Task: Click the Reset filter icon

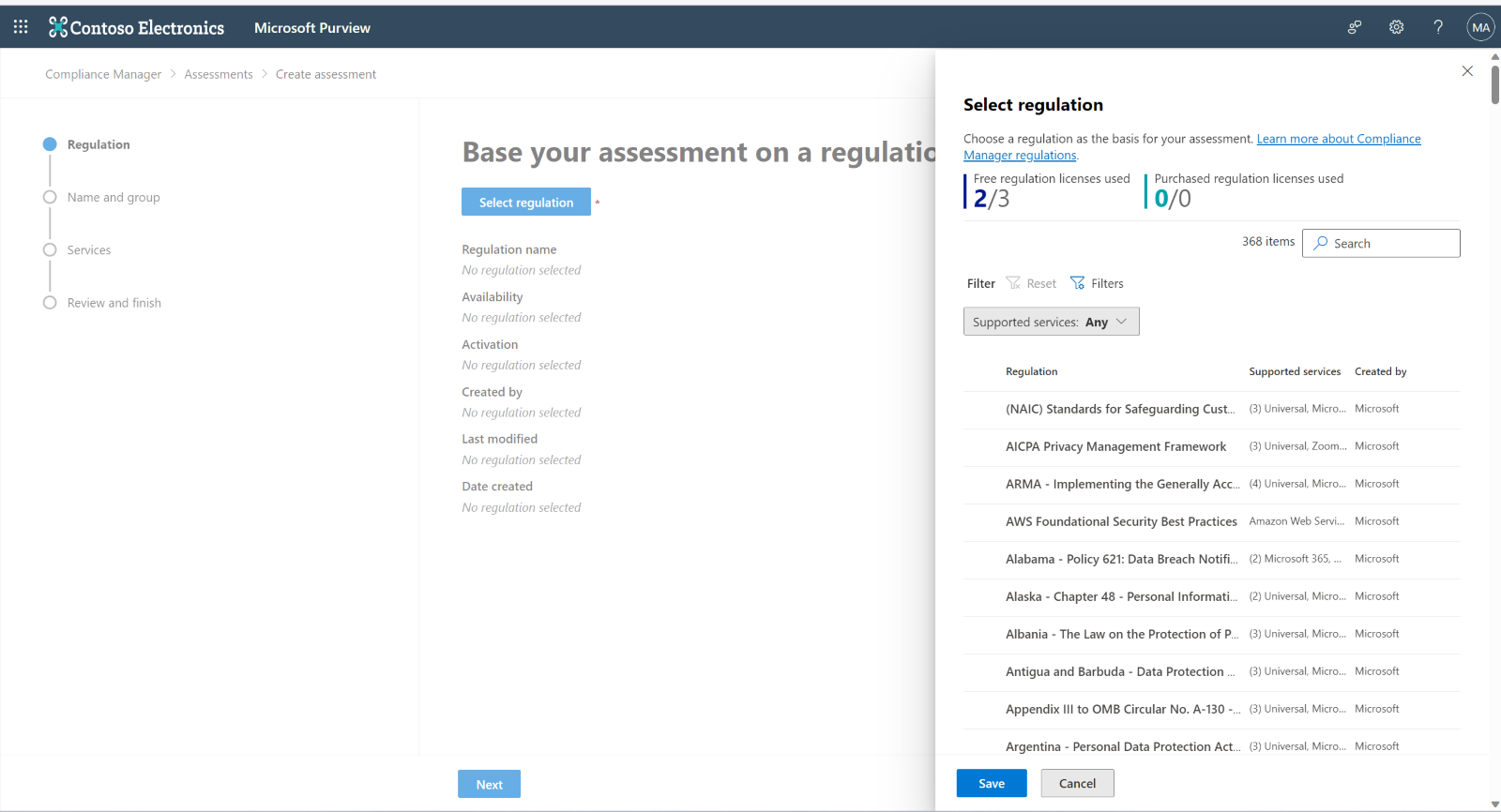Action: (x=1013, y=283)
